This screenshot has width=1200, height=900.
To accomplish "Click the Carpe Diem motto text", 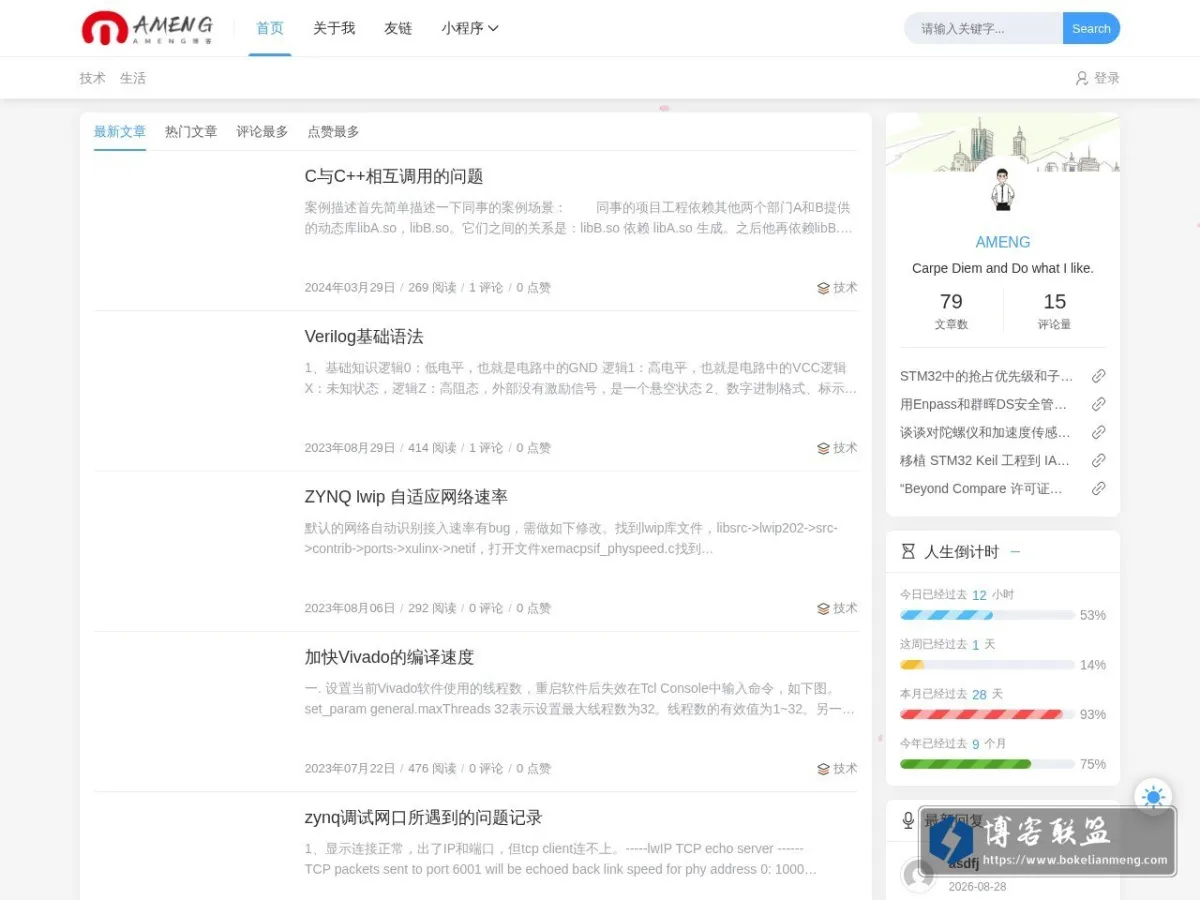I will (x=1003, y=268).
